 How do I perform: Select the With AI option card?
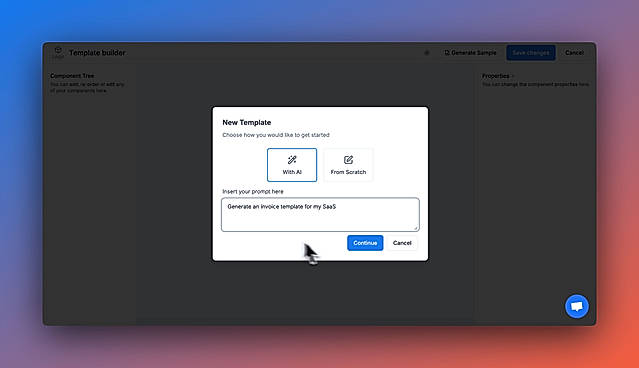click(292, 165)
